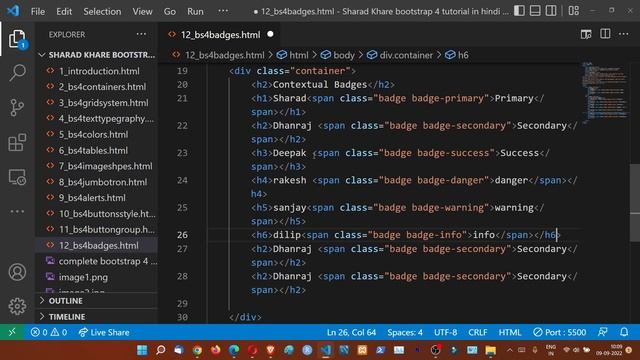
Task: Open 6_bs4tables.html file
Action: click(x=93, y=150)
